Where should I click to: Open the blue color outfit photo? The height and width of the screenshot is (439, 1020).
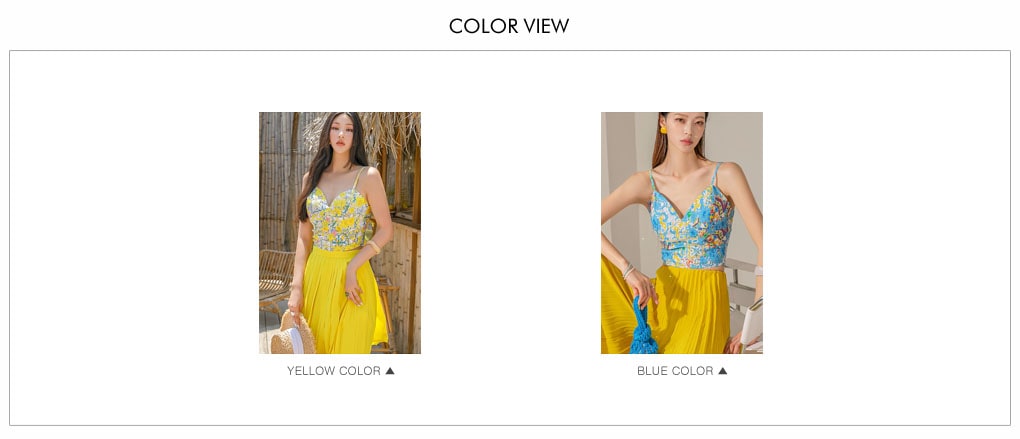click(682, 233)
